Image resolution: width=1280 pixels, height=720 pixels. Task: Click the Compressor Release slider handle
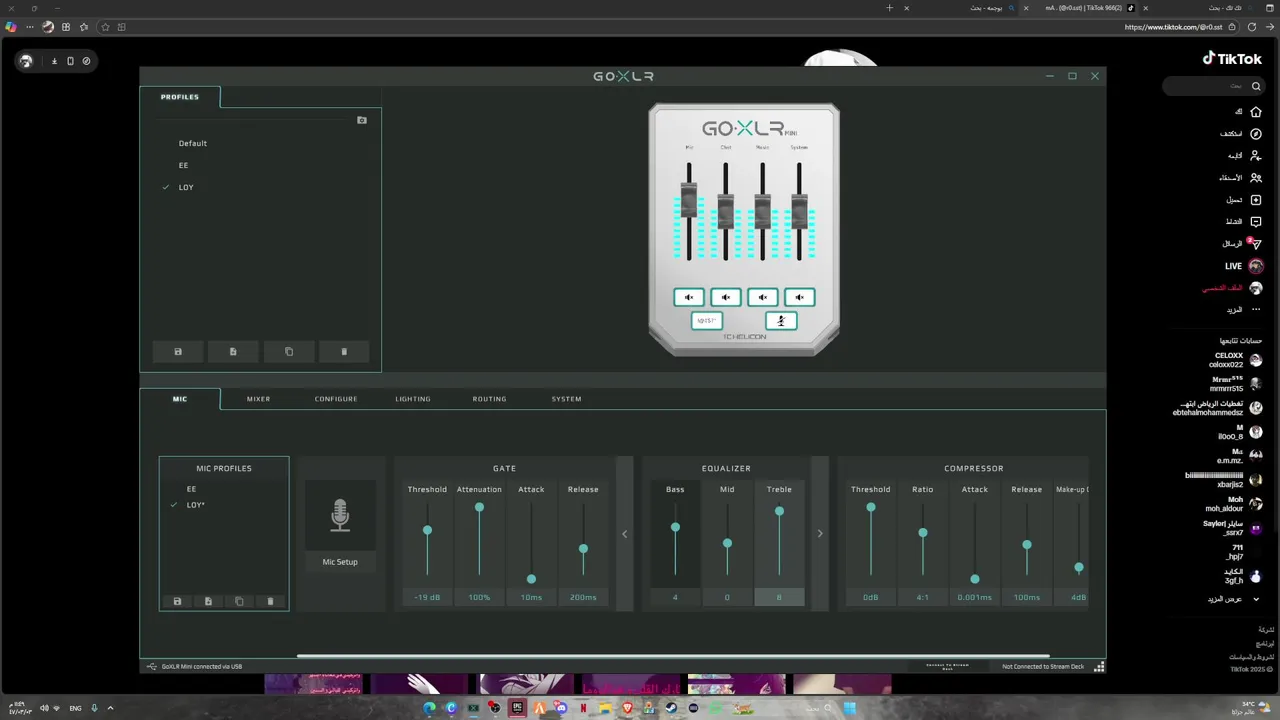(x=1027, y=545)
